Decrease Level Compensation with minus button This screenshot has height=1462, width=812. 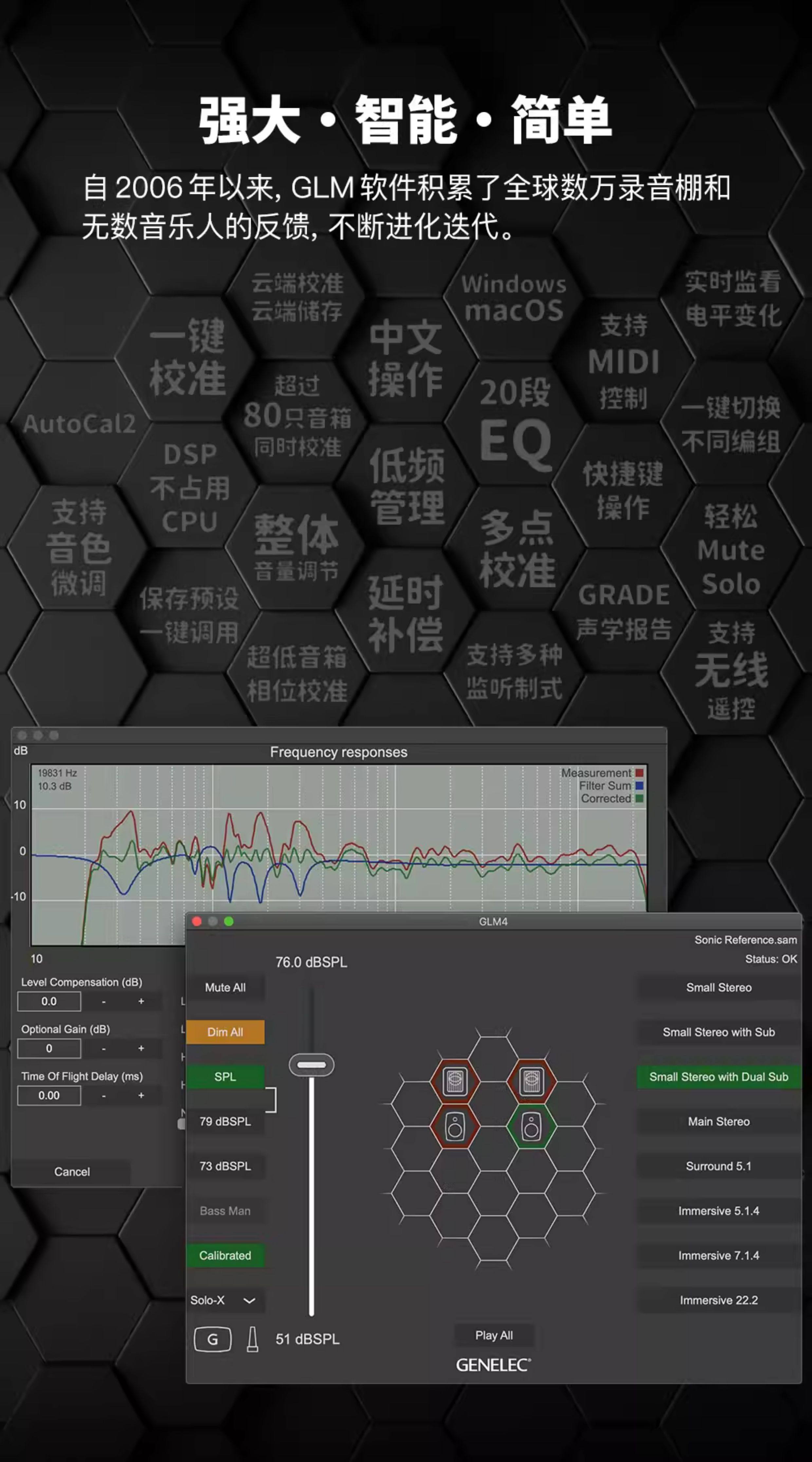(x=103, y=1001)
